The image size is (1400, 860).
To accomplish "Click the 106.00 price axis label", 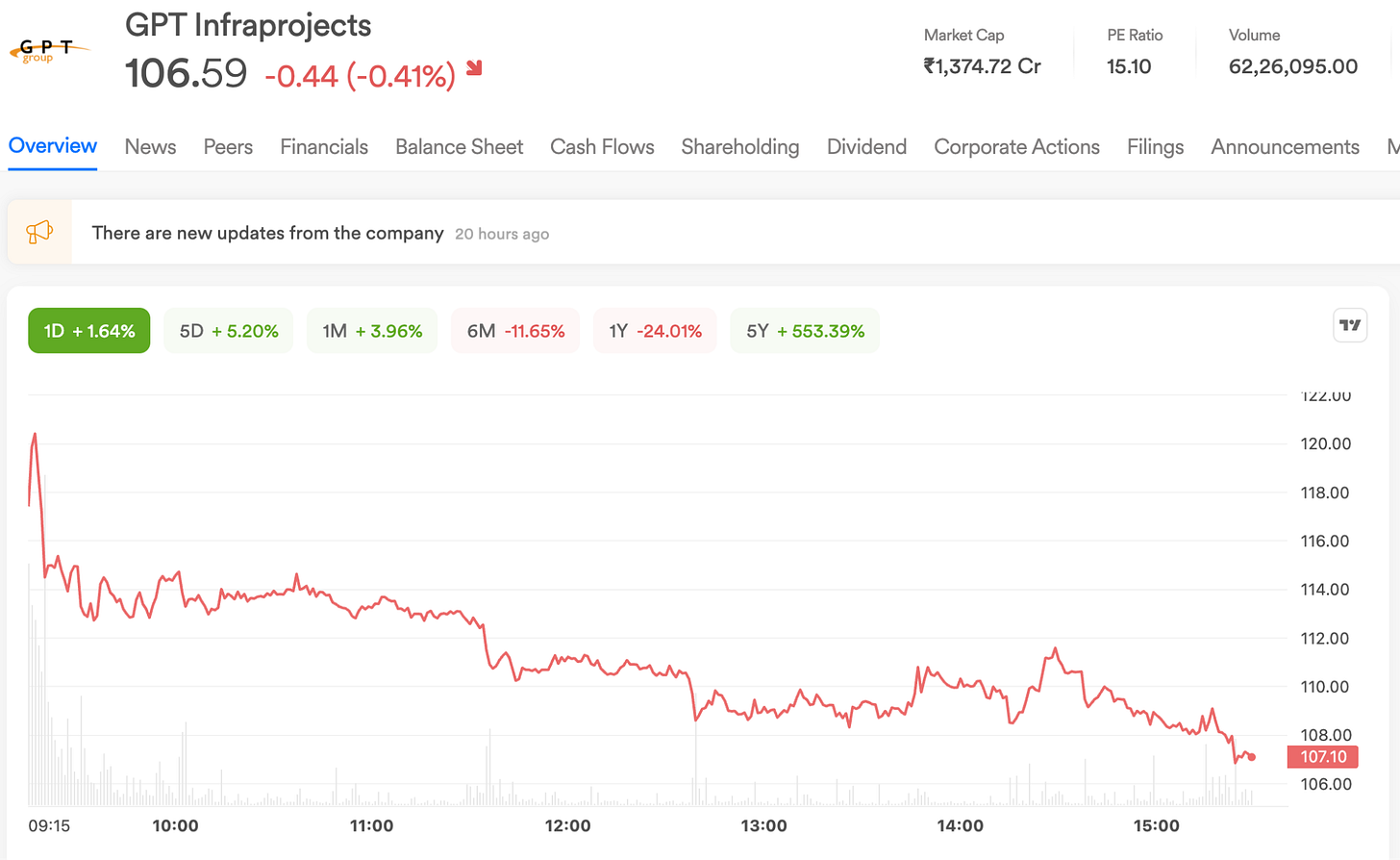I will [x=1326, y=784].
